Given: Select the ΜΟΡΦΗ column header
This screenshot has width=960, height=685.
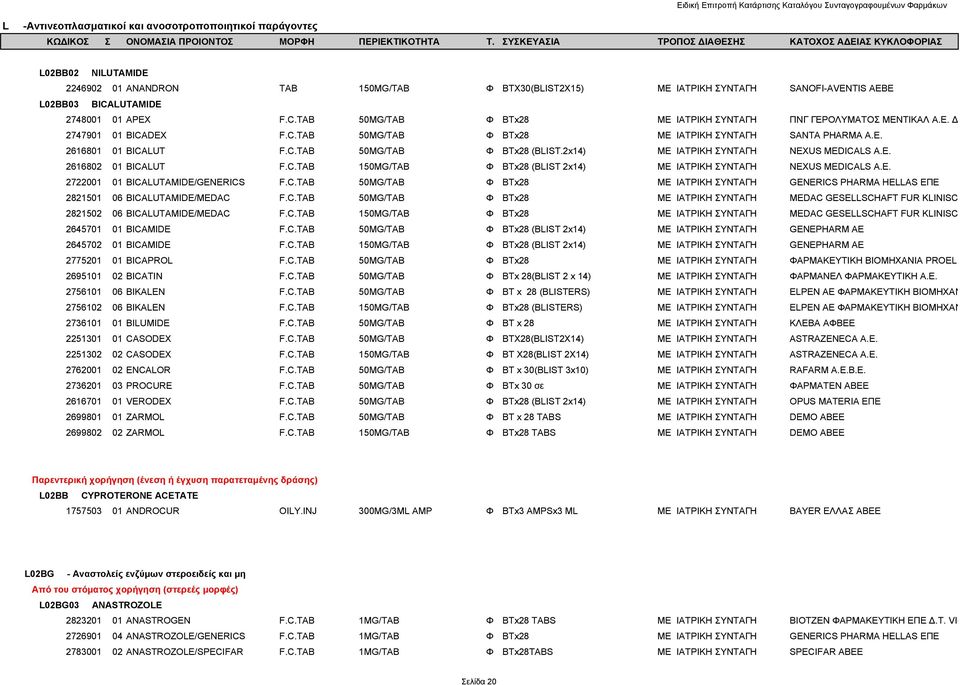Looking at the screenshot, I should tap(296, 42).
